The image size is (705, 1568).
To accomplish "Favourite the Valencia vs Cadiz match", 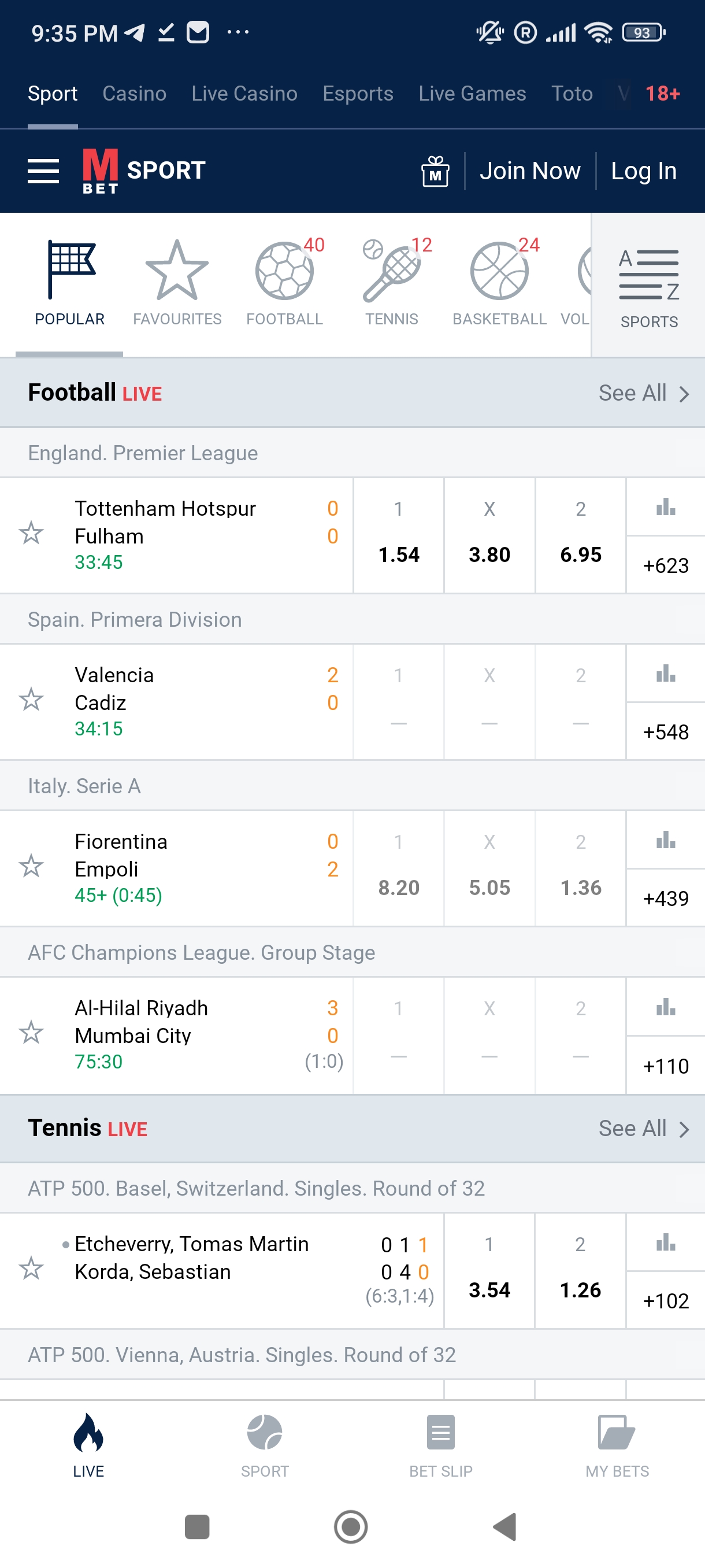I will [x=31, y=700].
